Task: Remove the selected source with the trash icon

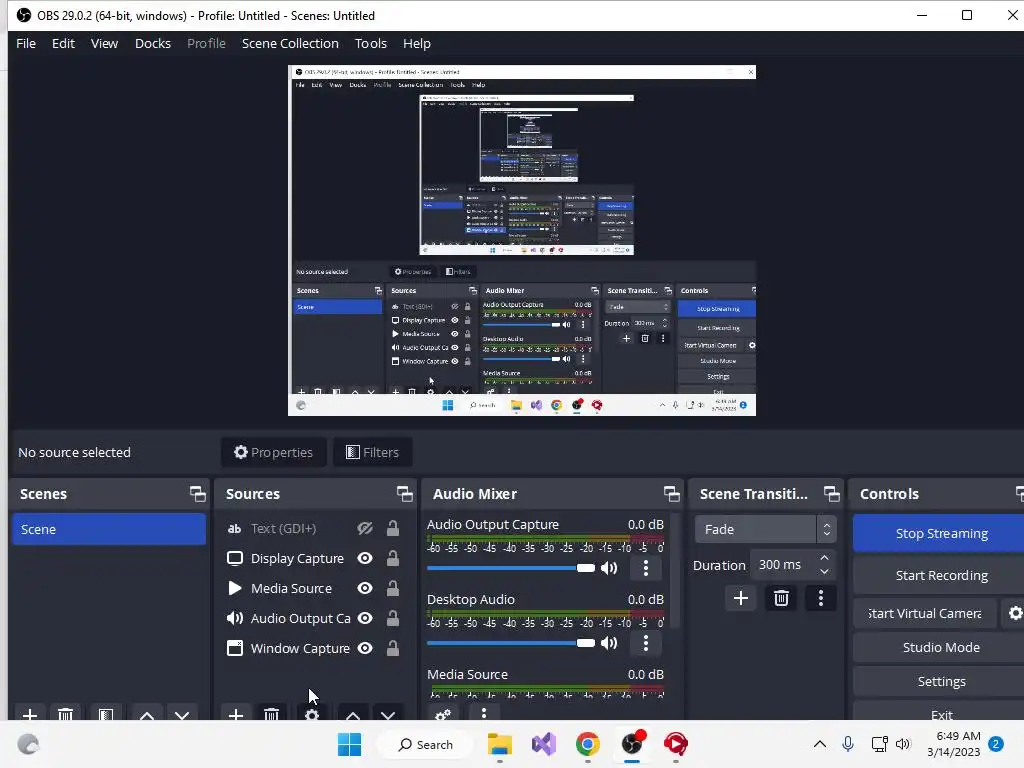Action: pos(272,714)
